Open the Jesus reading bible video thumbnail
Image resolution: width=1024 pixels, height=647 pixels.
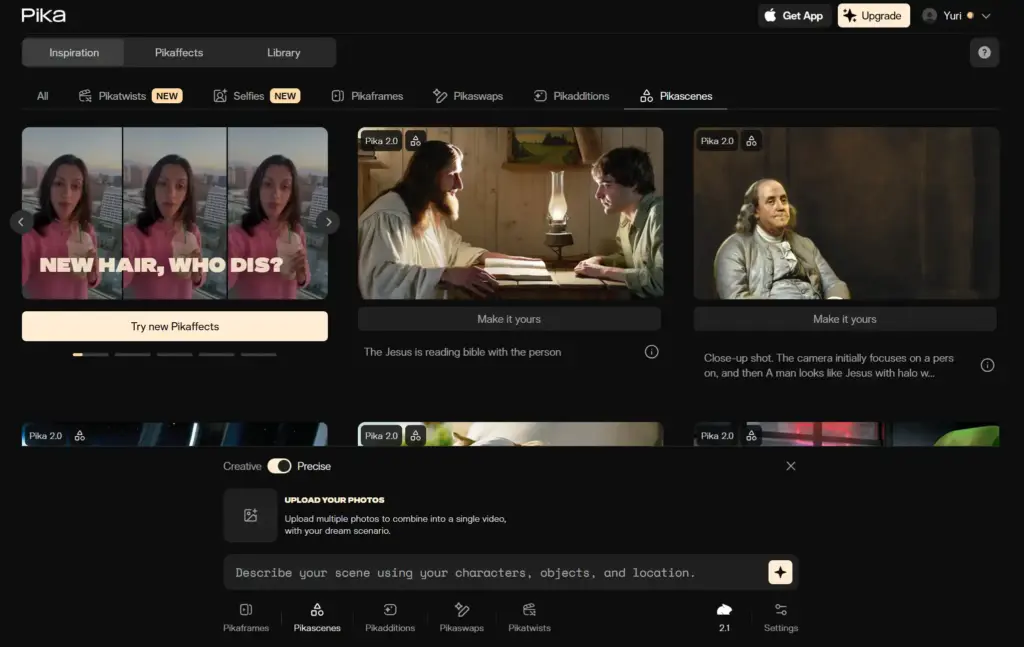[511, 213]
